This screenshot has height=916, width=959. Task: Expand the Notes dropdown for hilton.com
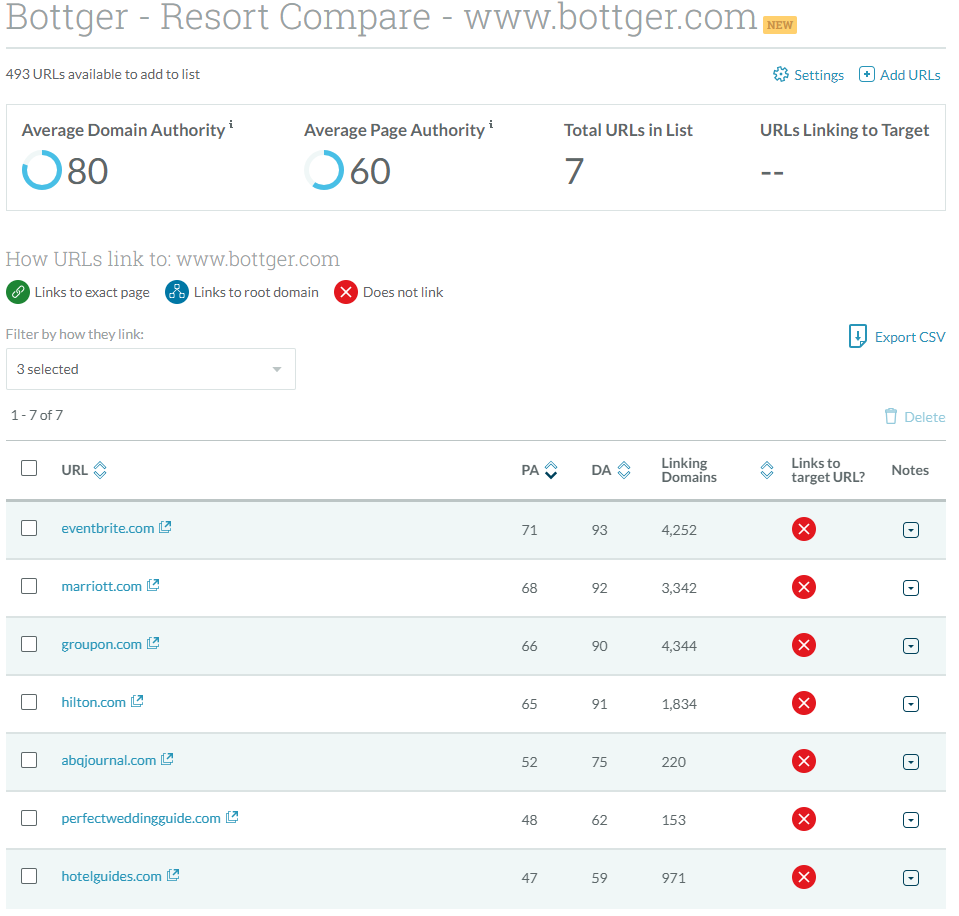pos(910,704)
